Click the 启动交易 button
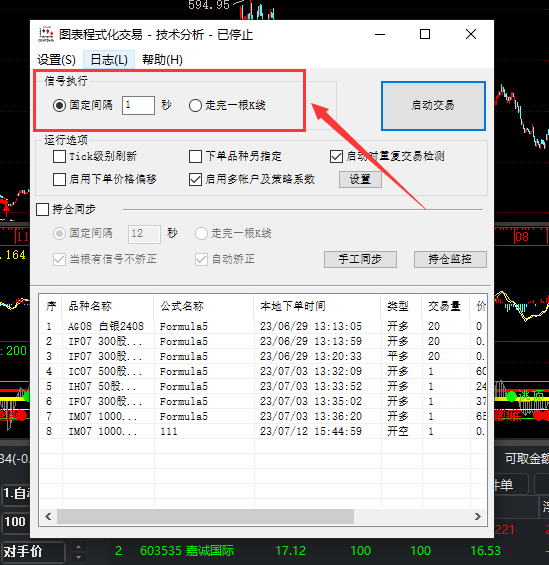Screen dimensions: 549x565 point(433,106)
